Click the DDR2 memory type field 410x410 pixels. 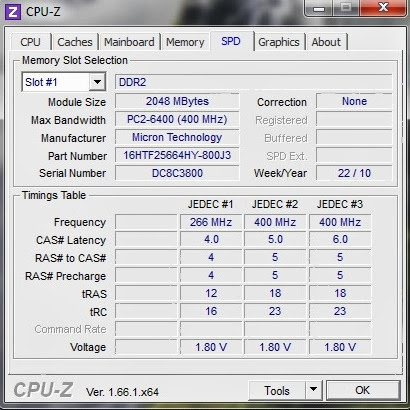tap(253, 82)
